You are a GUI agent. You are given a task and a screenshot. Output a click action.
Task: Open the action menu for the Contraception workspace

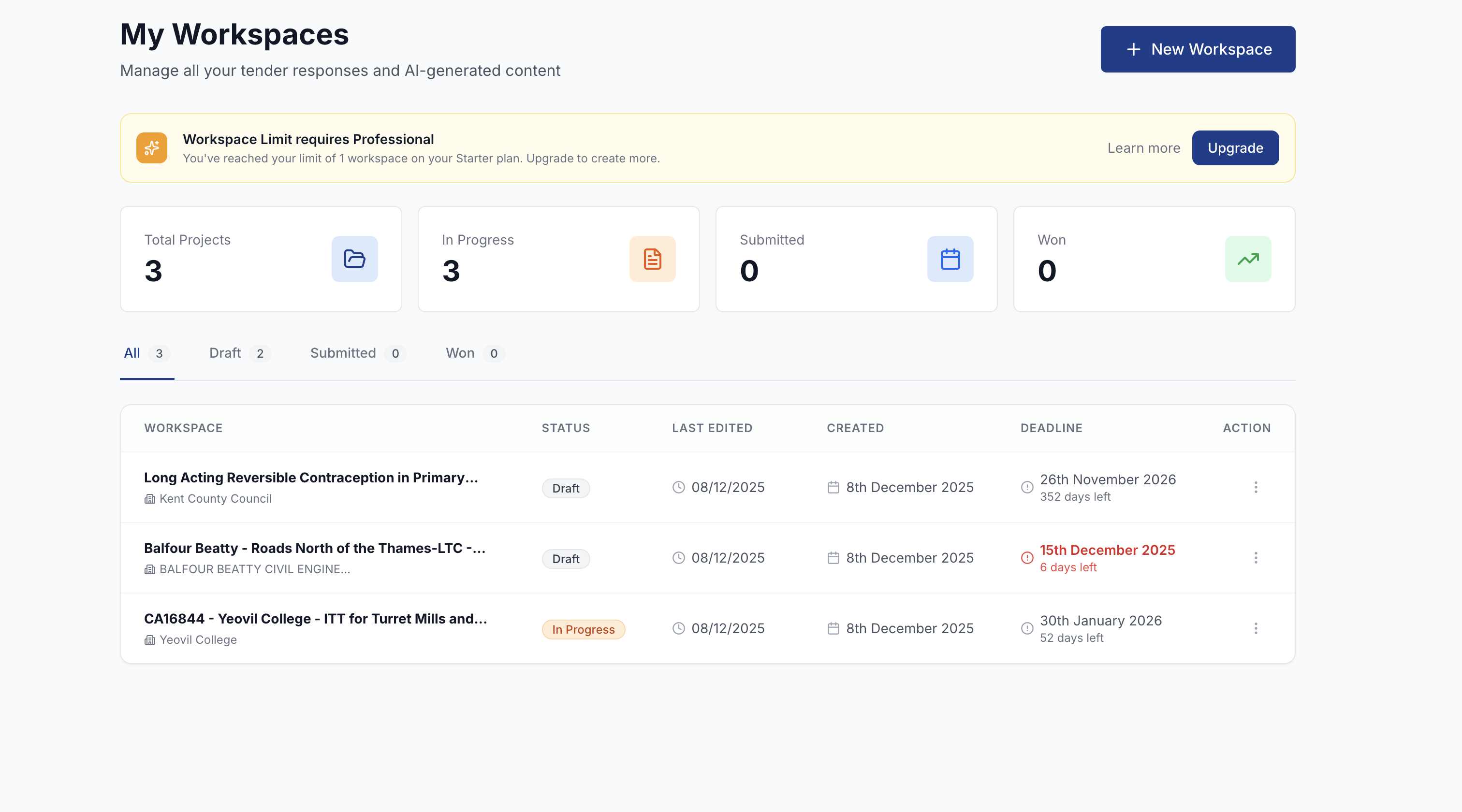click(x=1256, y=487)
